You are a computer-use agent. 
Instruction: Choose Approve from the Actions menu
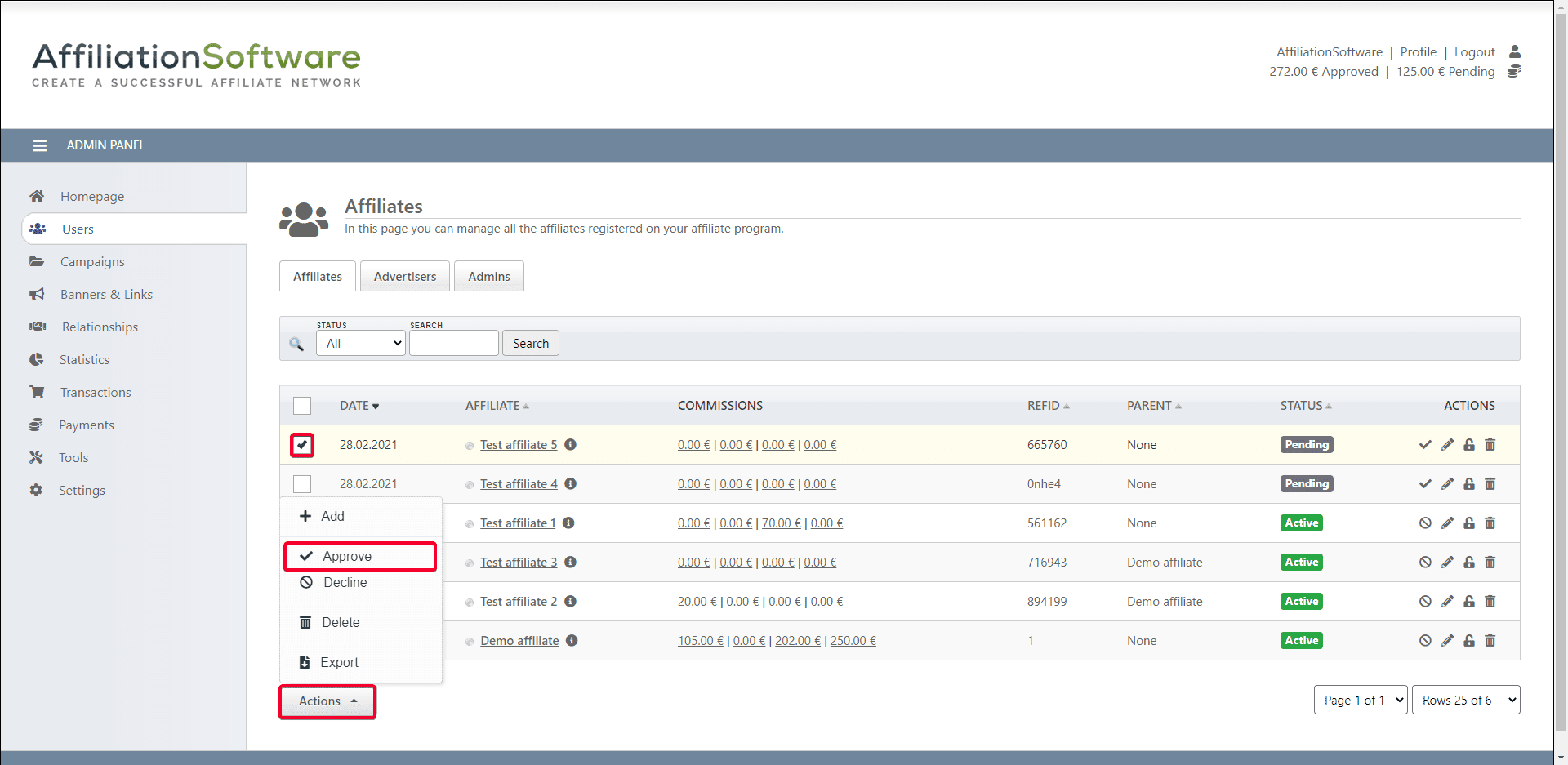point(347,557)
